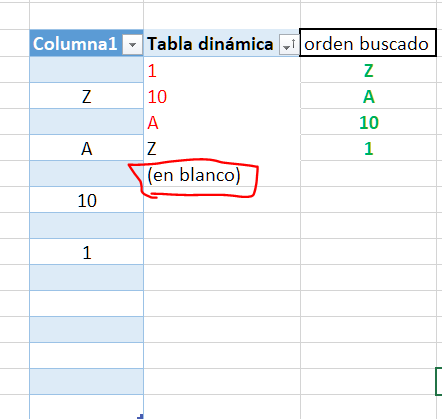Click the table resize handle at Columna1 bottom
This screenshot has width=442, height=419.
click(141, 416)
